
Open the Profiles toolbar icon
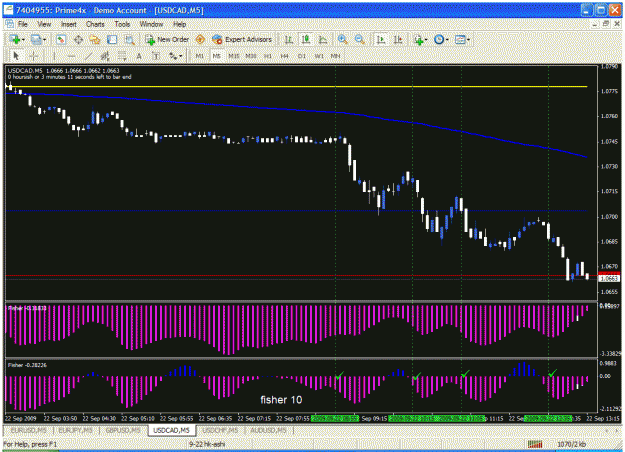(36, 39)
